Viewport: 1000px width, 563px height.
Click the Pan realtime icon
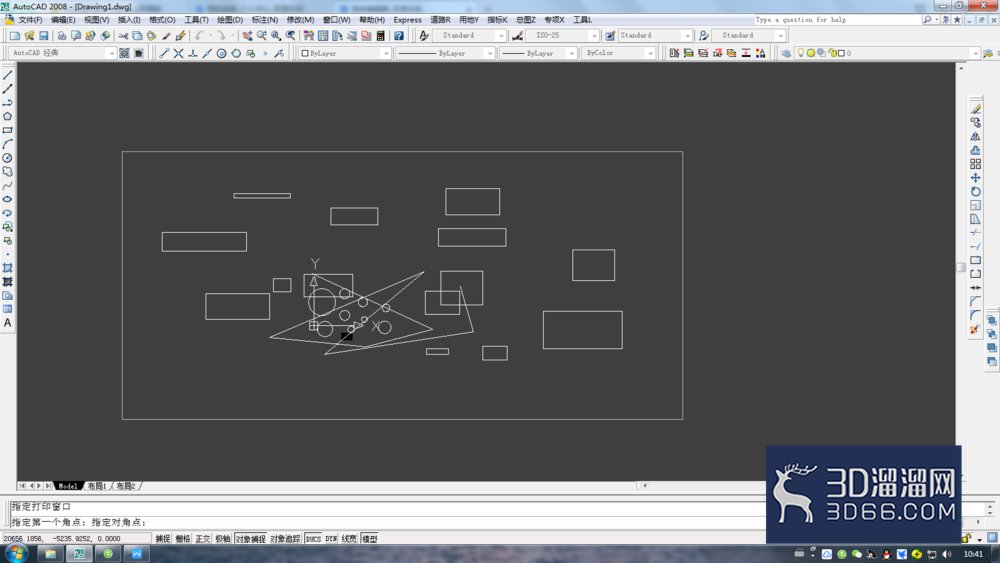pyautogui.click(x=247, y=36)
